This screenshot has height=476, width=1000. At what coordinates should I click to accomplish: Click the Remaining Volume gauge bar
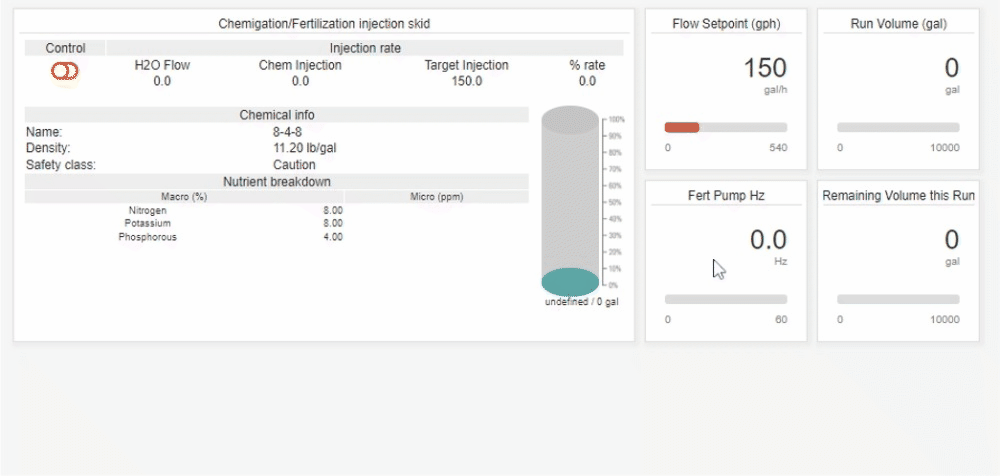[x=898, y=299]
